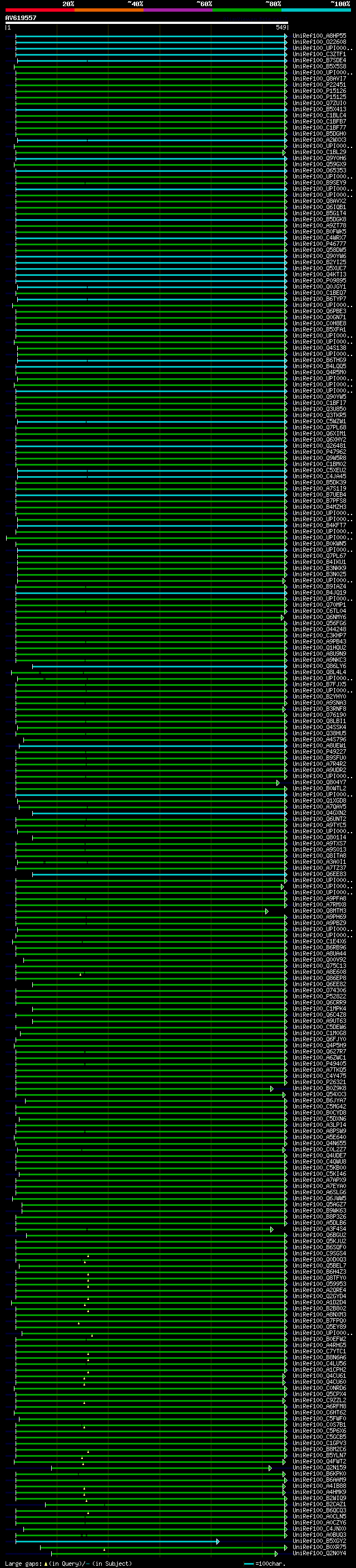The height and width of the screenshot is (1568, 356).
Task: Click the cyan ~100% identity legend bar
Action: [x=316, y=10]
